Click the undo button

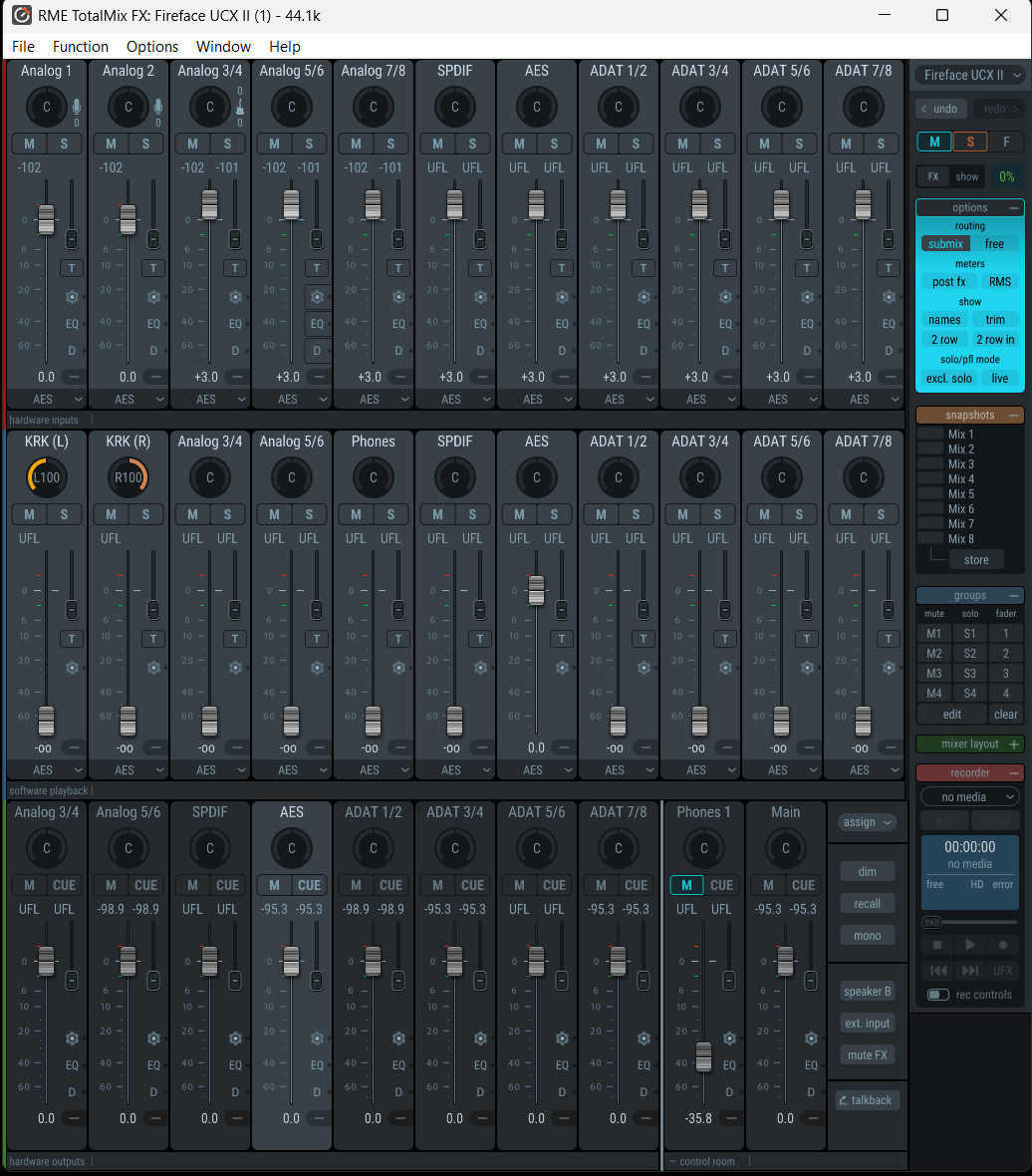point(939,109)
